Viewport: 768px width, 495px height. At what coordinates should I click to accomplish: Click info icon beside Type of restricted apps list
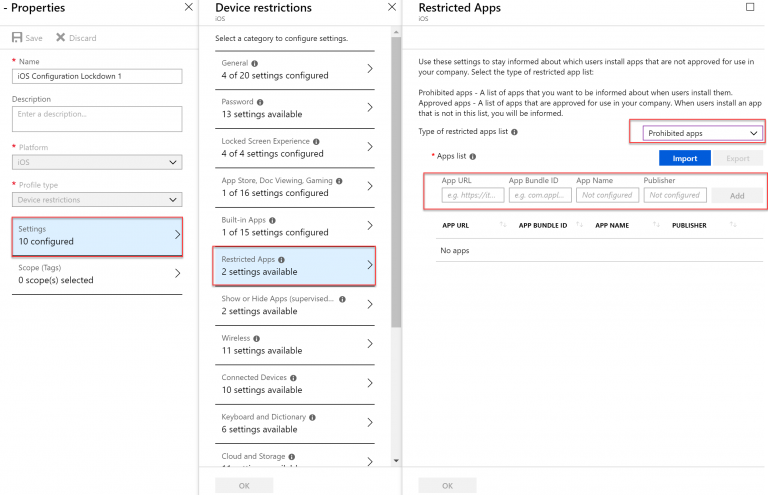tap(514, 132)
